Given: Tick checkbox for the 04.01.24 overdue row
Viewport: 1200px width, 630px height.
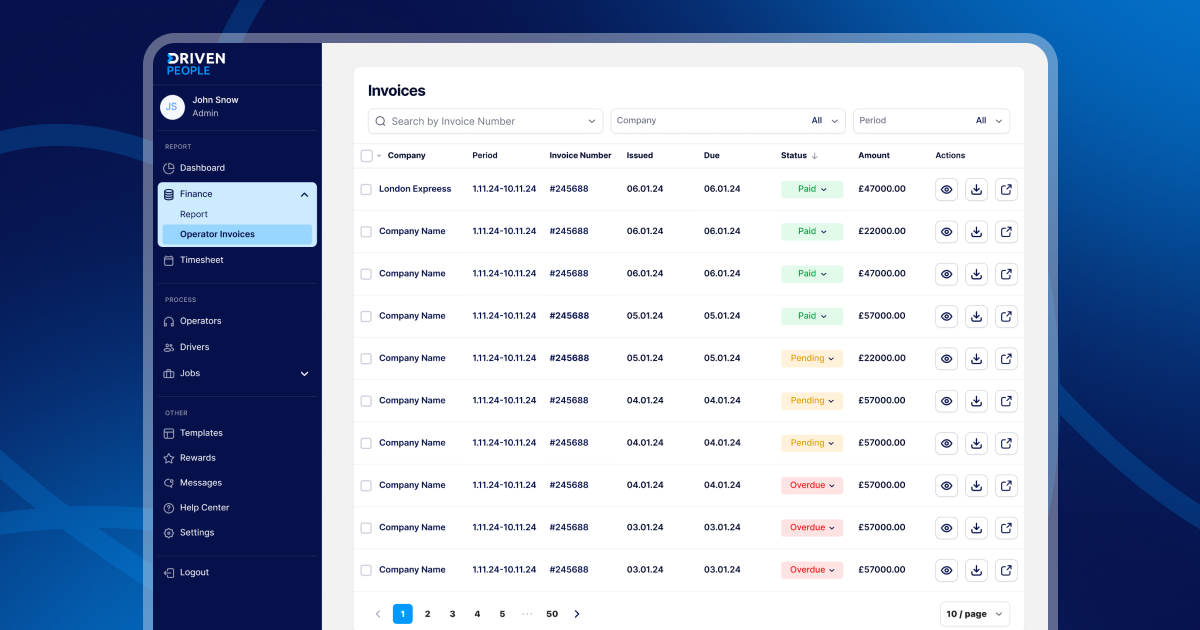Looking at the screenshot, I should (x=366, y=485).
